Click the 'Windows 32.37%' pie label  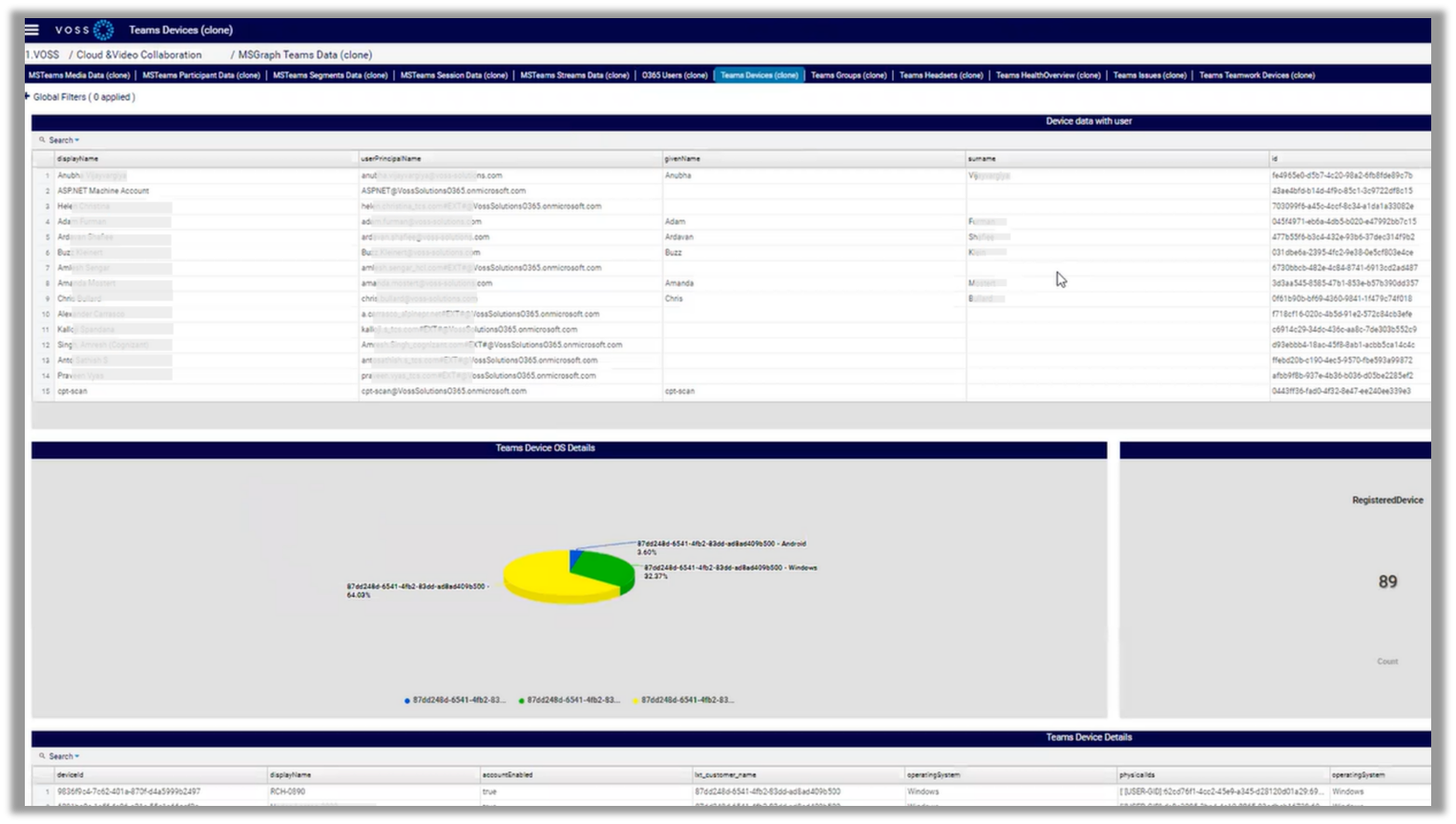point(730,571)
